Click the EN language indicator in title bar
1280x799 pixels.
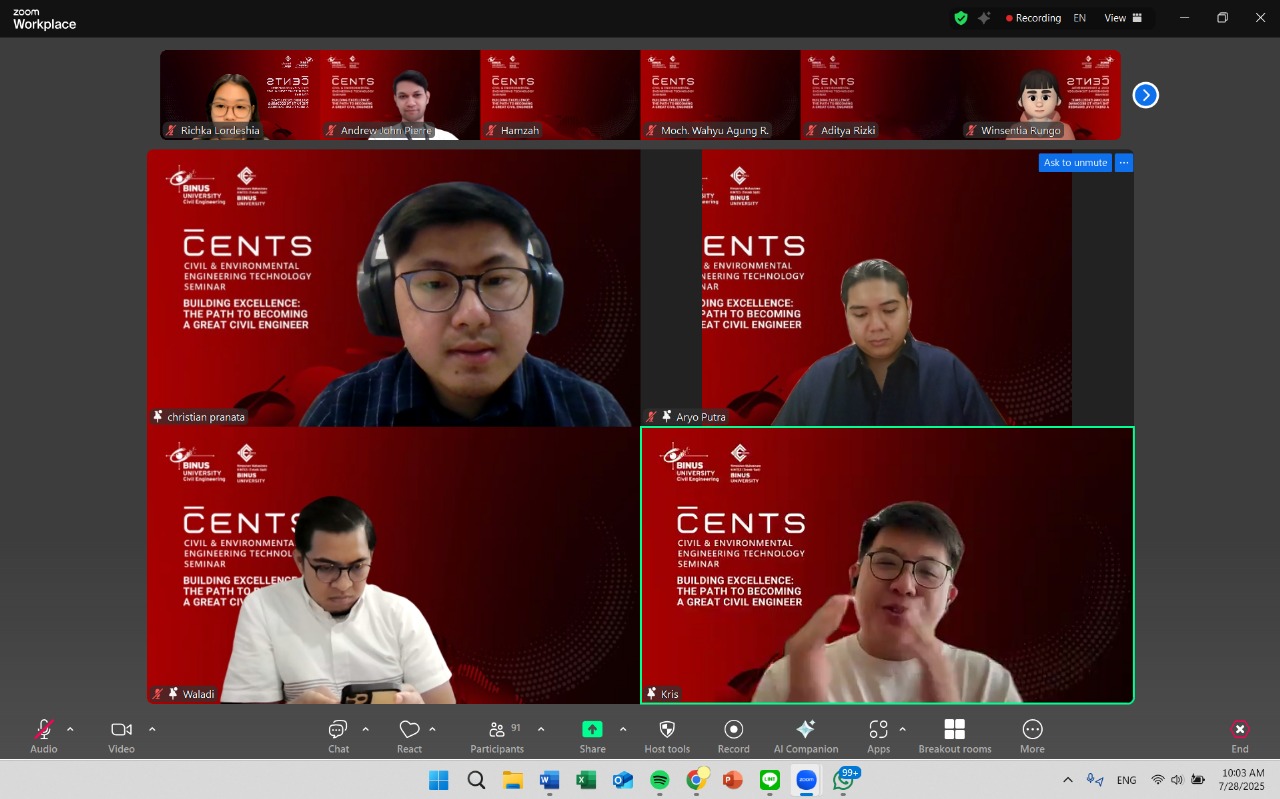pos(1080,18)
